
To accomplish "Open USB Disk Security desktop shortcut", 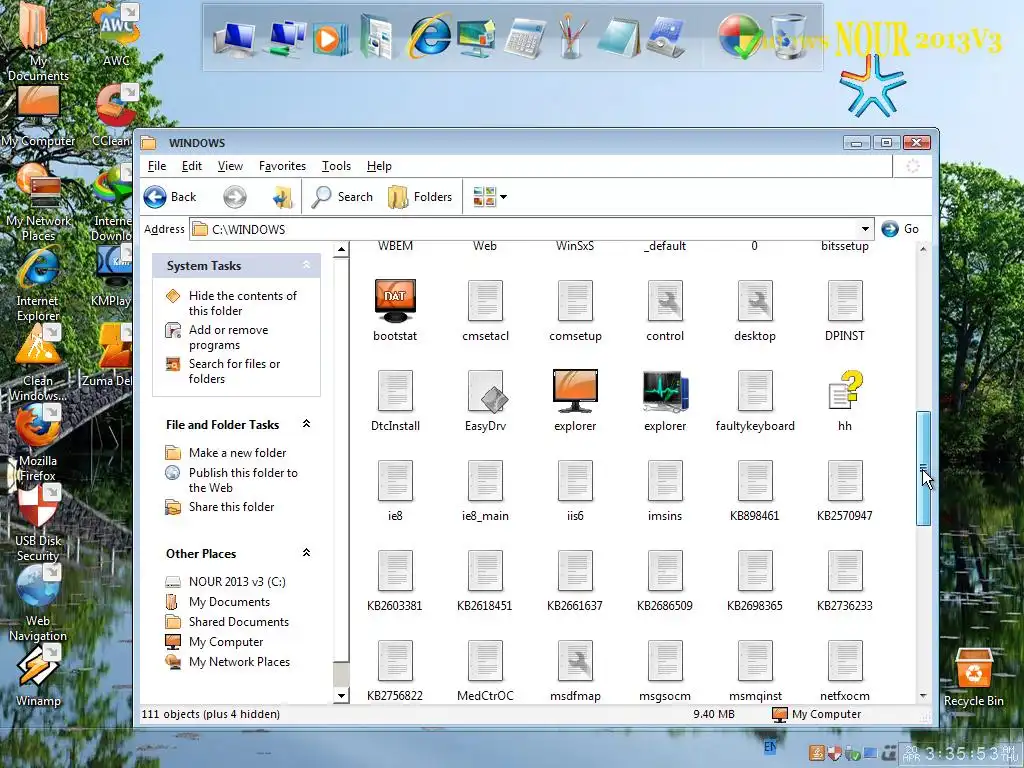I will click(38, 522).
